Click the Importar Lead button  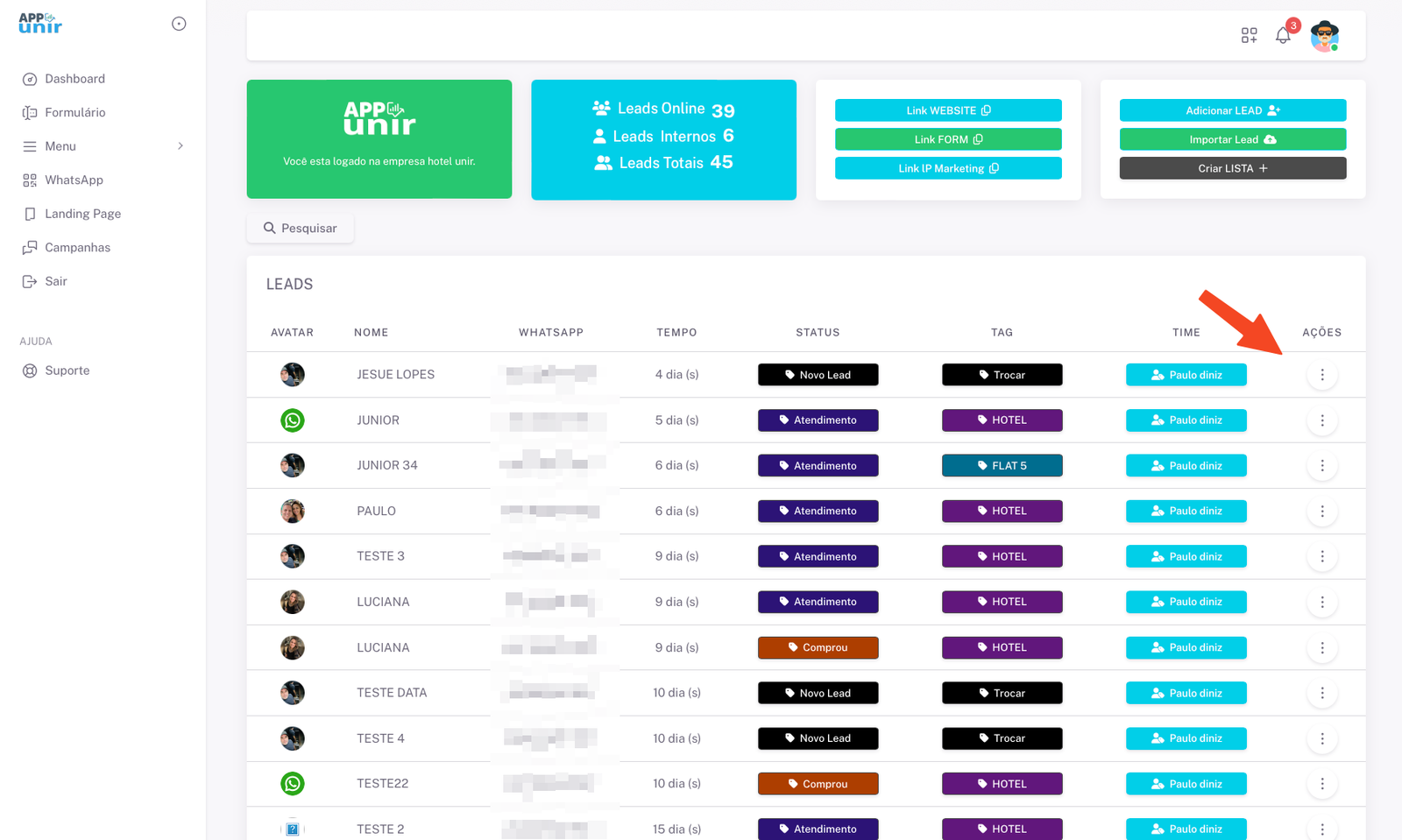pos(1232,139)
